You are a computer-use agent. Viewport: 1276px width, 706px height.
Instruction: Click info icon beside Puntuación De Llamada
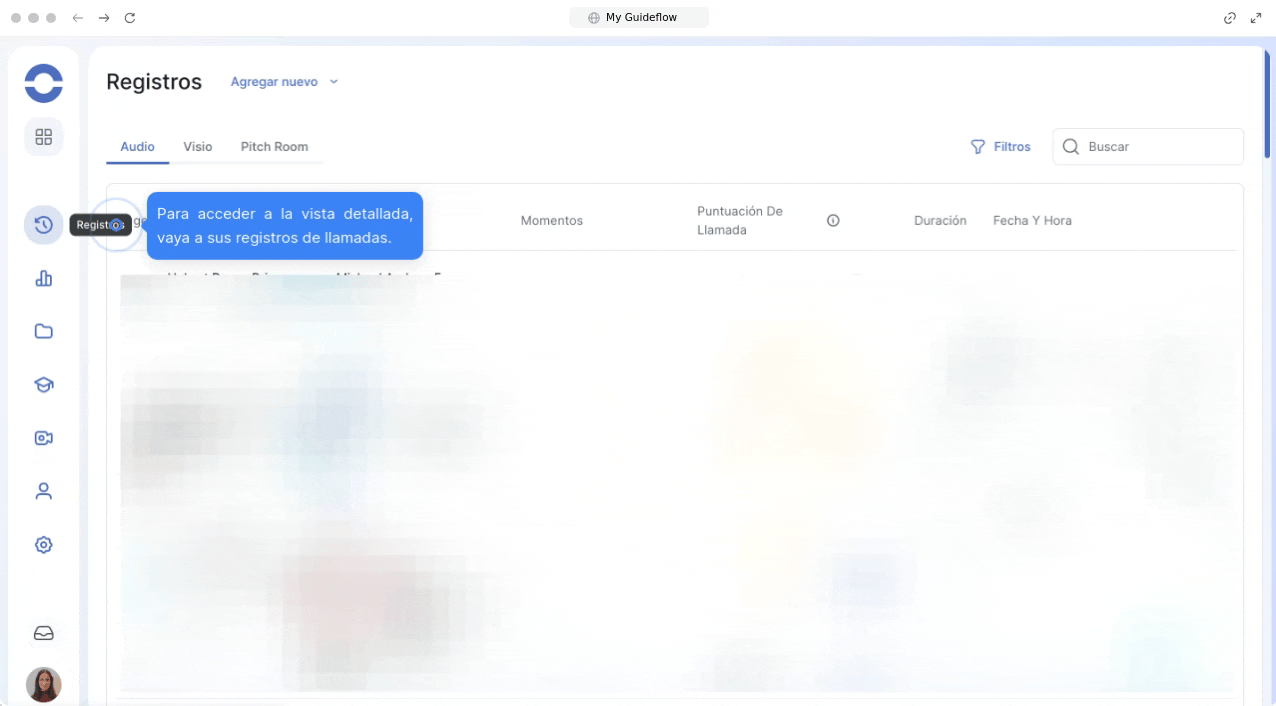(833, 221)
